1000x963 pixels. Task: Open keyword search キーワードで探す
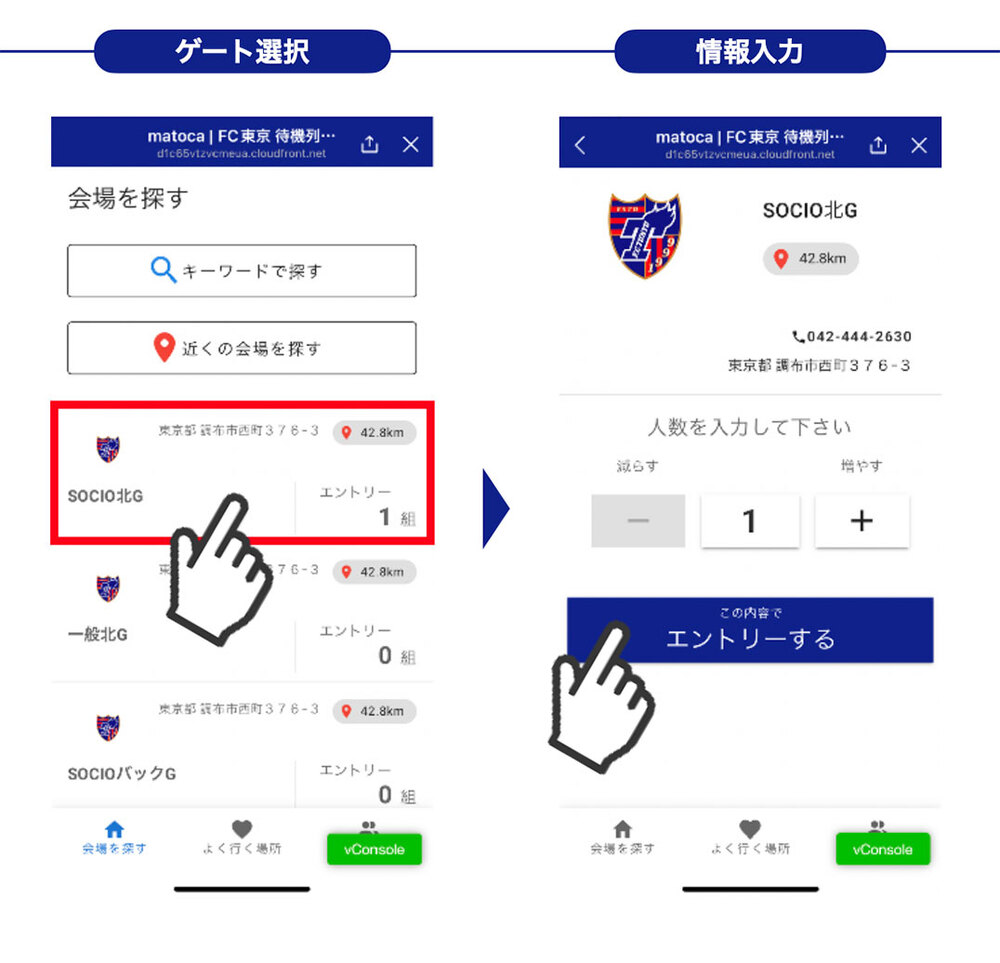(242, 270)
